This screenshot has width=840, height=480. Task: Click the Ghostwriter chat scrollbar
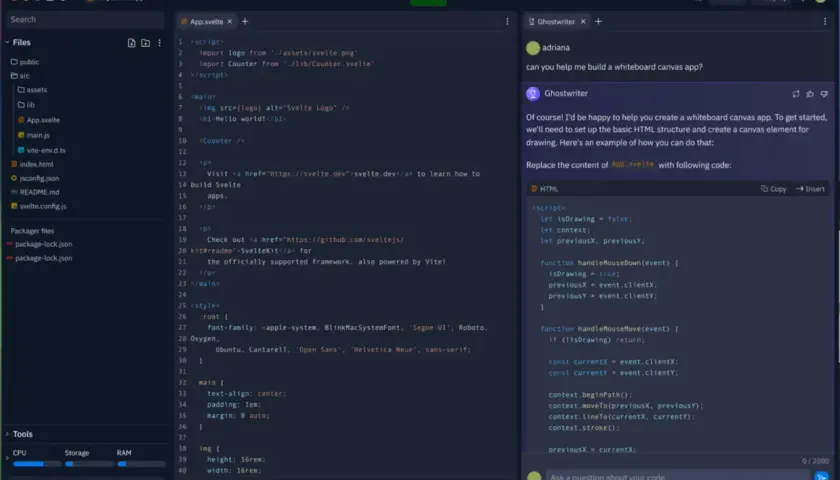pos(838,297)
